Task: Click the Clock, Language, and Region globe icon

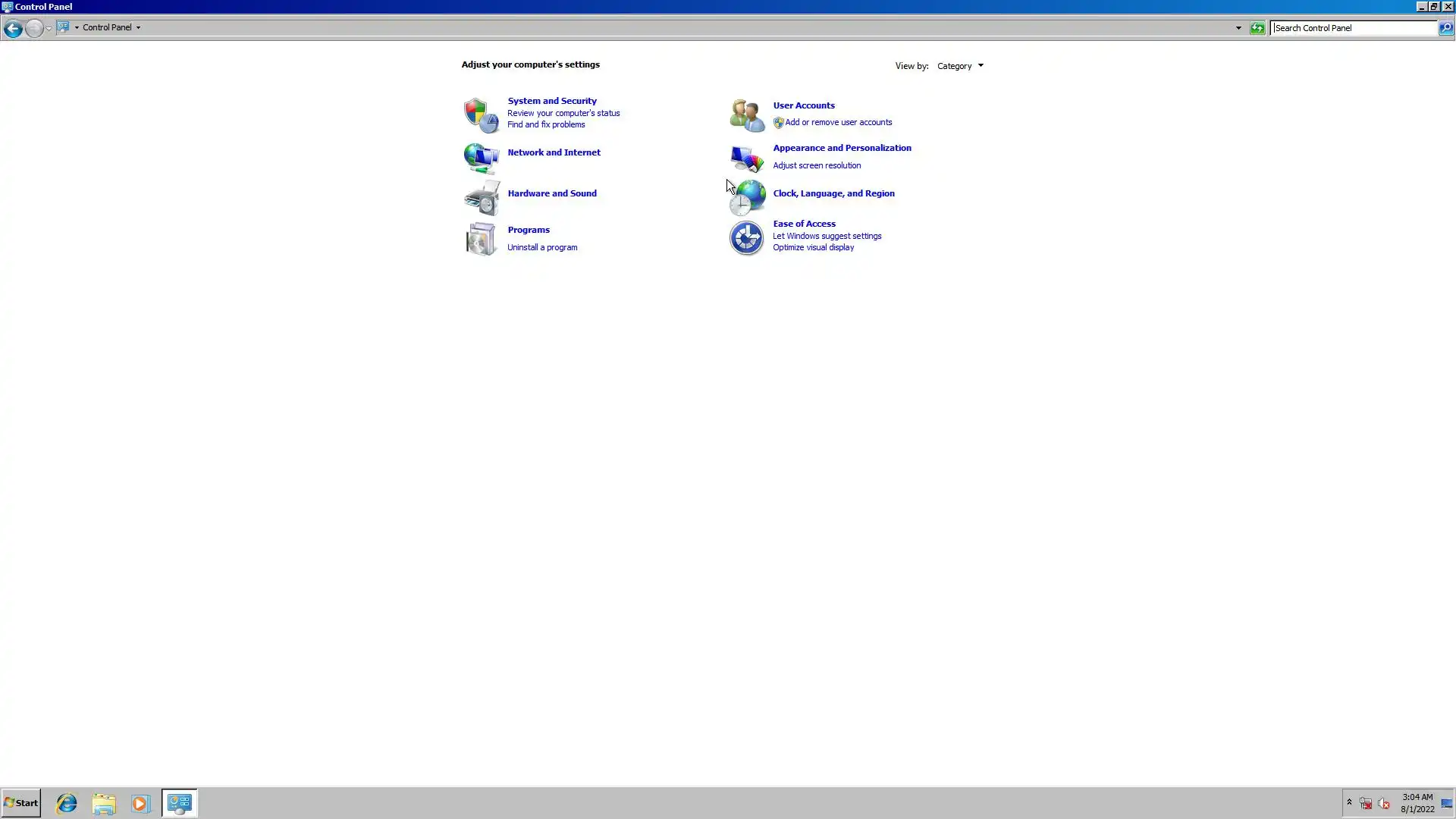Action: 748,199
